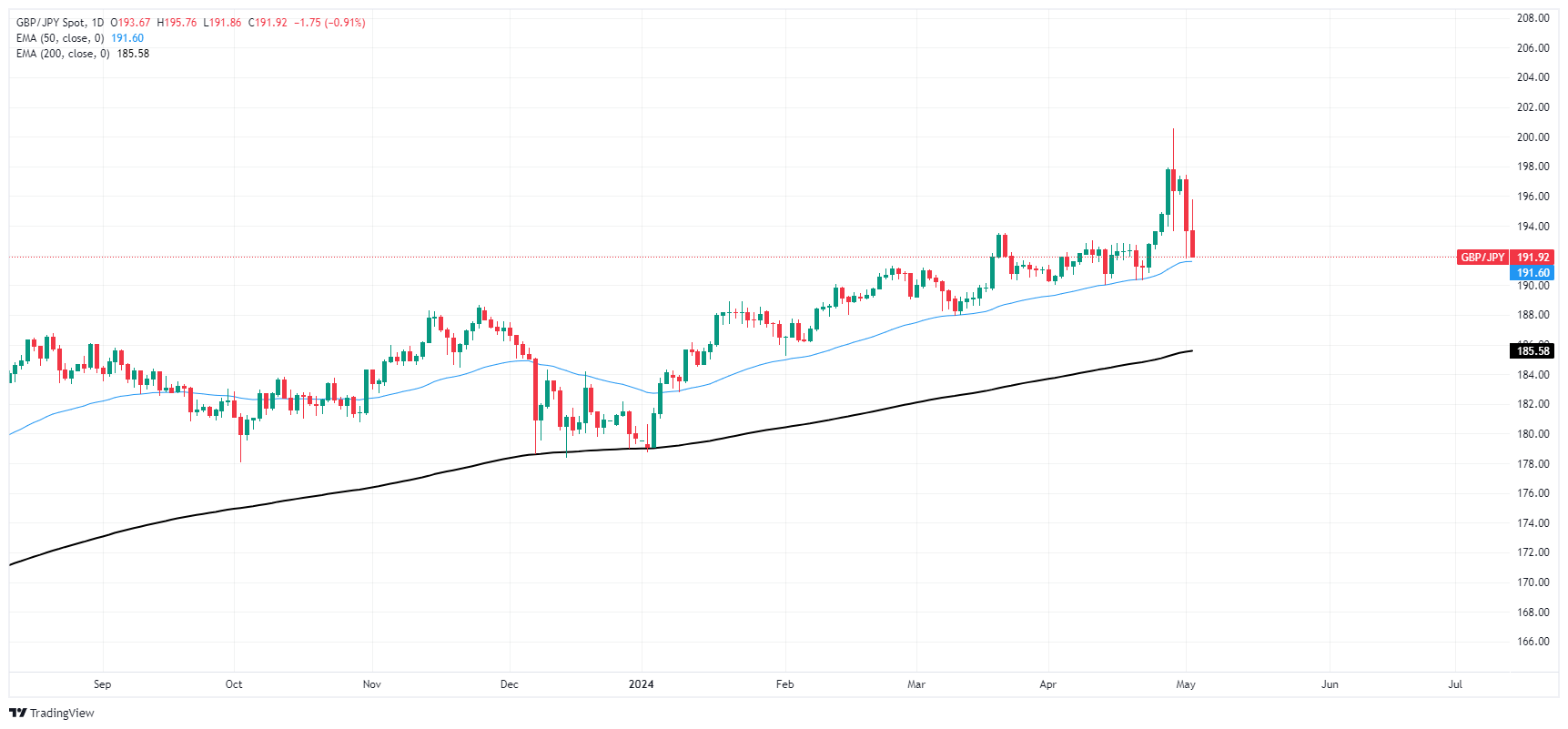Click the -1.75 (-0.91%) change value
Screen dimensions: 1568x729
pyautogui.click(x=329, y=23)
